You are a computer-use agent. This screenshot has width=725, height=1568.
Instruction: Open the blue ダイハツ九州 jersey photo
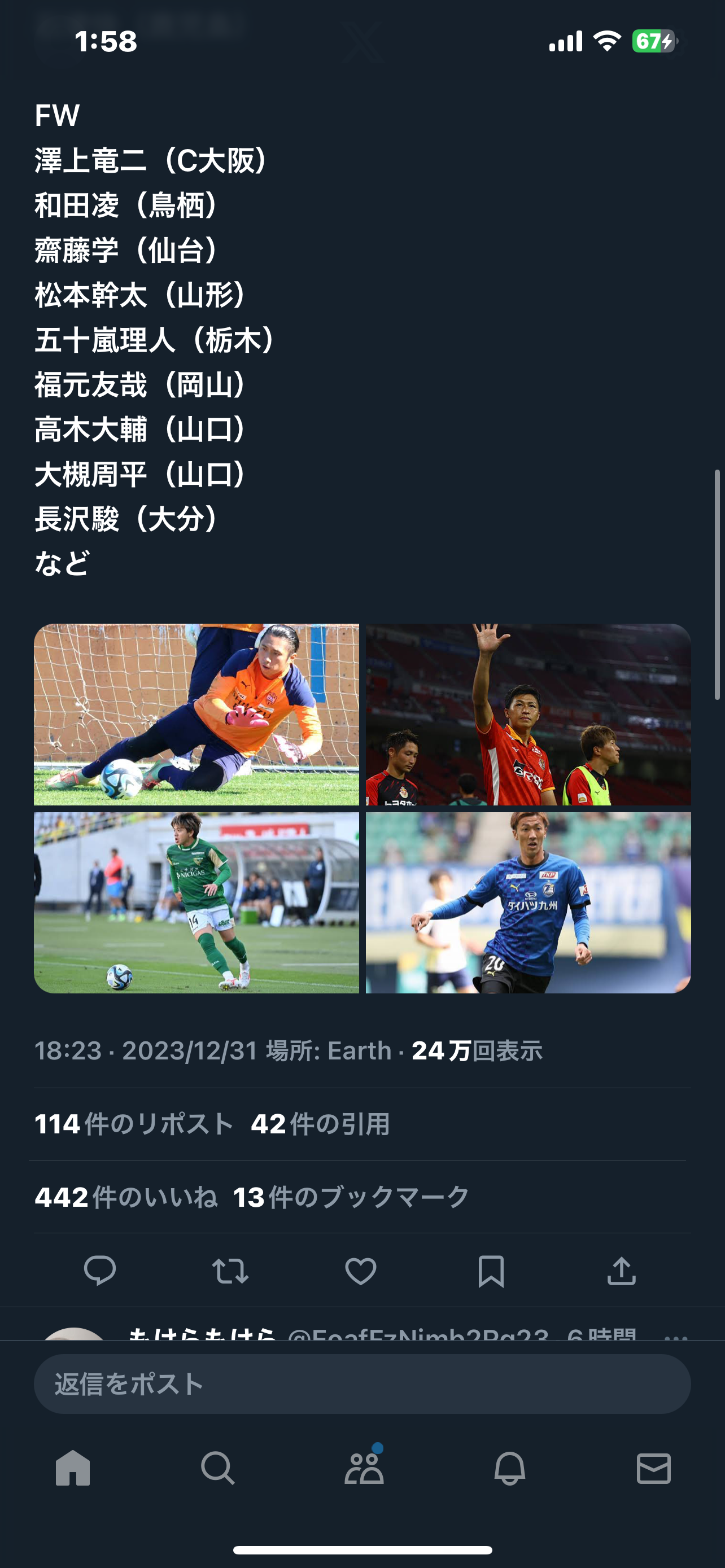(x=529, y=903)
